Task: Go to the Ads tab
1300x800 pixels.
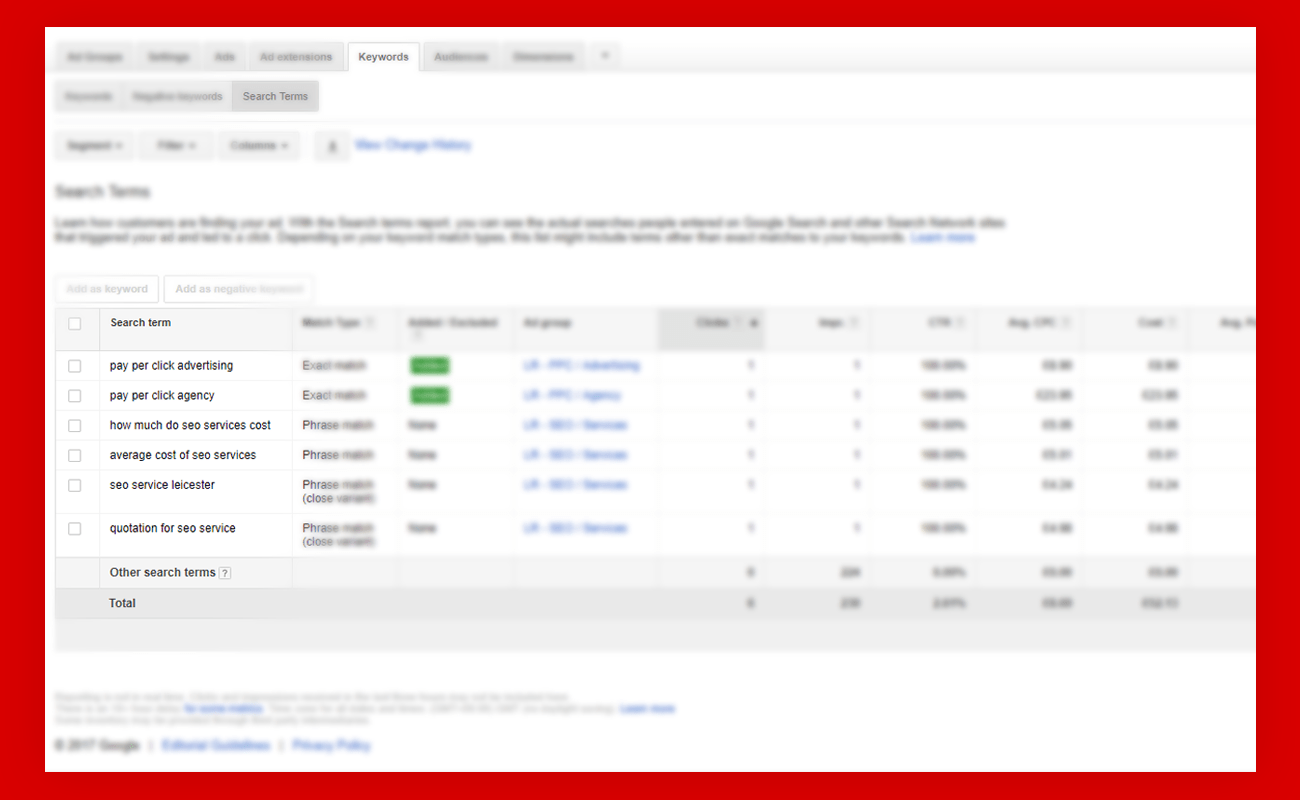Action: [x=225, y=57]
